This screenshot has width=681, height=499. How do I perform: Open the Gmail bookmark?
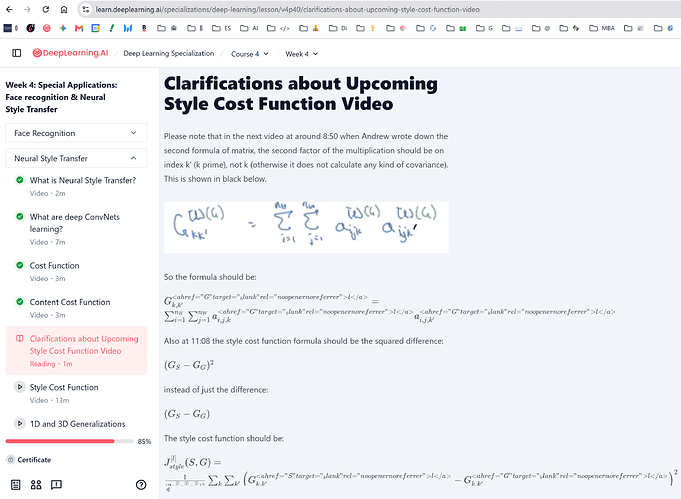[79, 28]
